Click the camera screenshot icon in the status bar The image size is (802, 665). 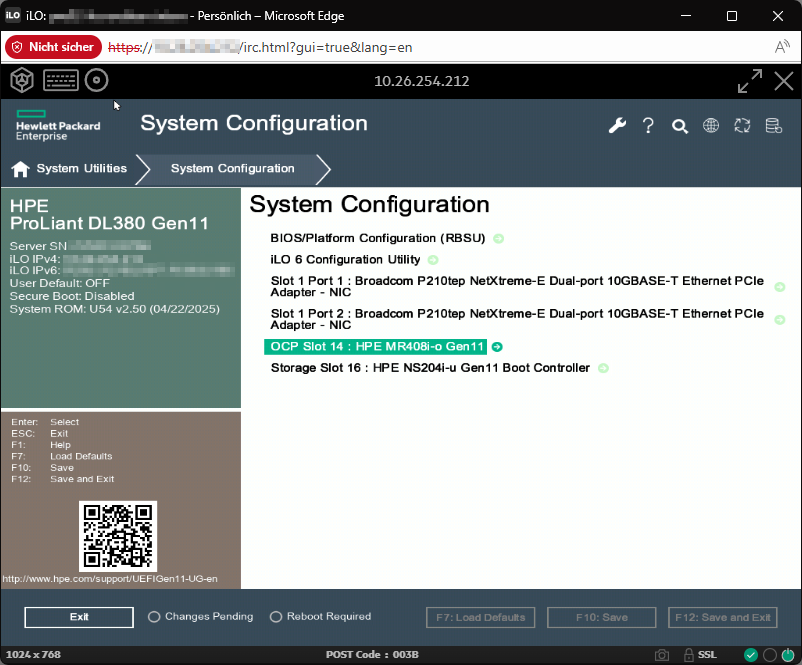[x=662, y=655]
